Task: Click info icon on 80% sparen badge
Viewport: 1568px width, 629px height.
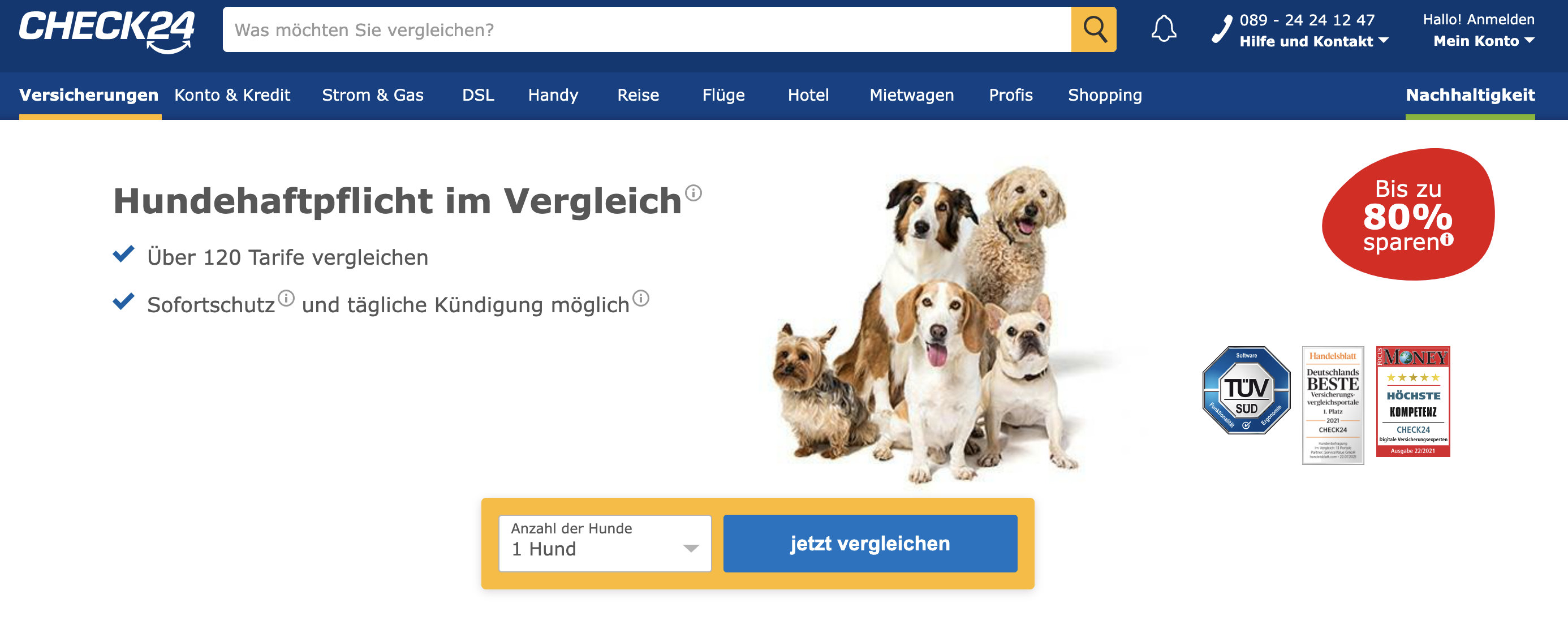Action: (1447, 239)
